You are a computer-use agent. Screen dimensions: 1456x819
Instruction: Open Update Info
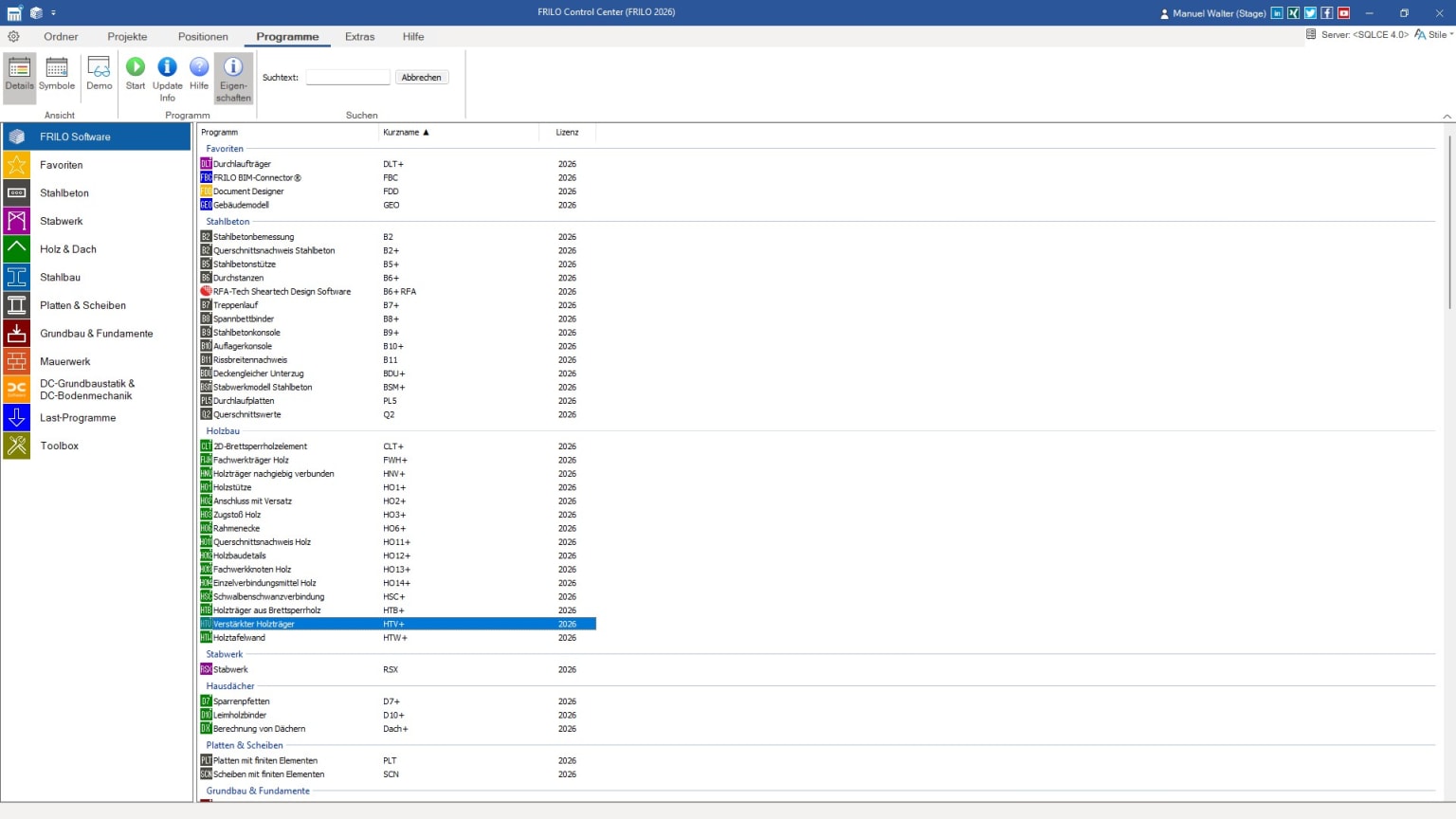(x=167, y=79)
